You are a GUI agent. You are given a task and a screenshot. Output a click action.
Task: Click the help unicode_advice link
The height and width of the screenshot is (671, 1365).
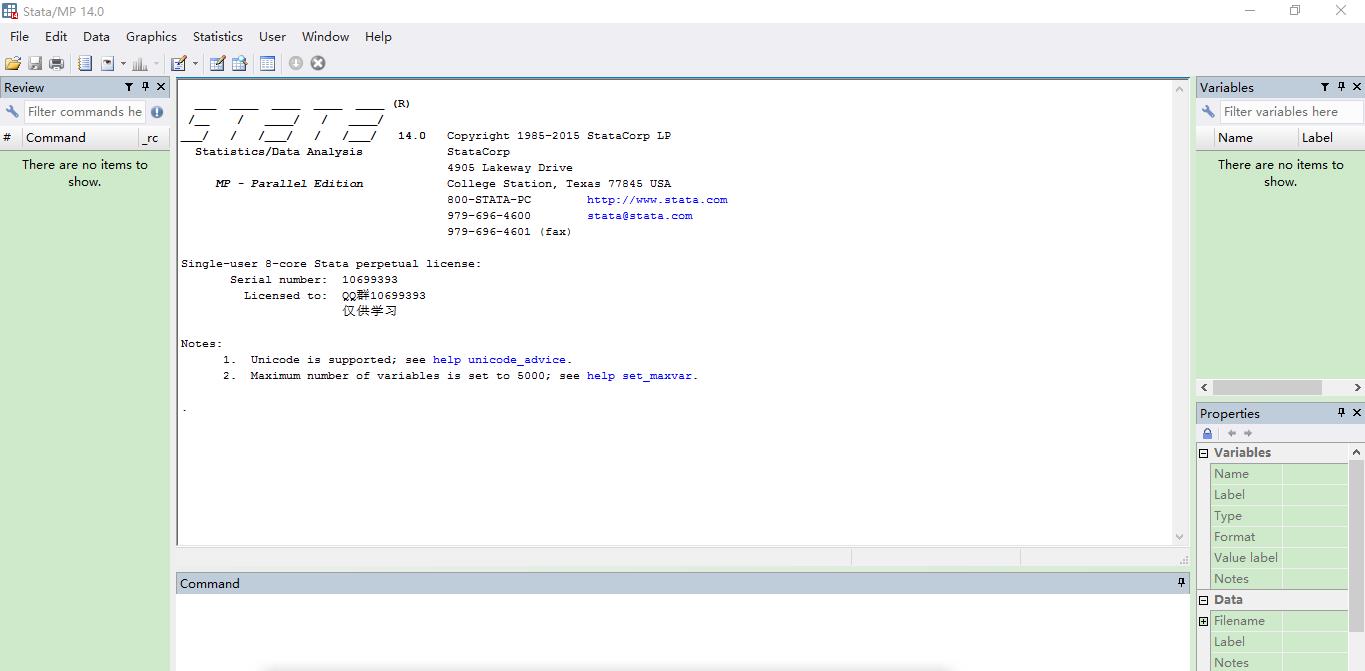coord(499,360)
